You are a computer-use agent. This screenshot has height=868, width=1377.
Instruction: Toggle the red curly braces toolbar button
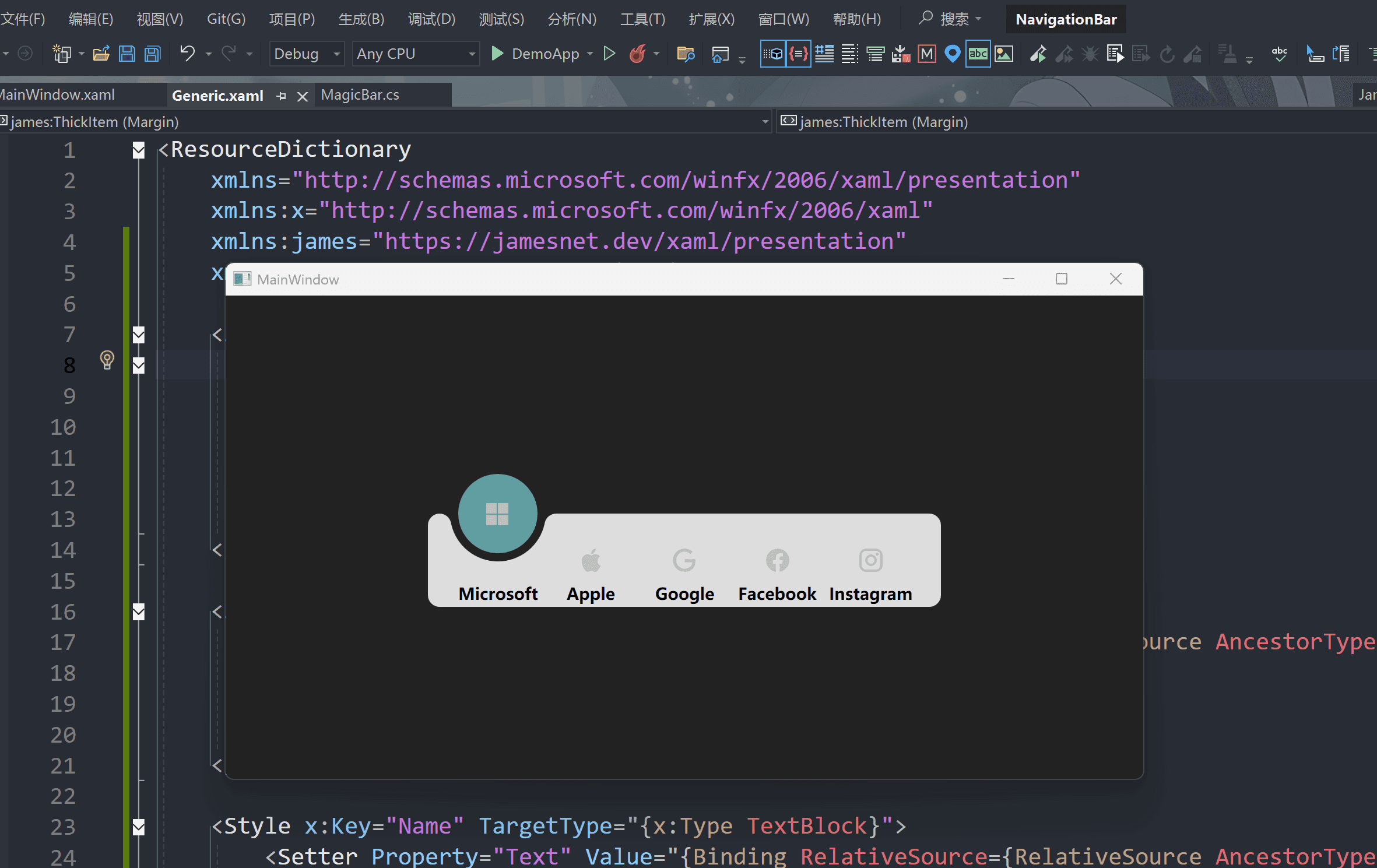click(798, 54)
